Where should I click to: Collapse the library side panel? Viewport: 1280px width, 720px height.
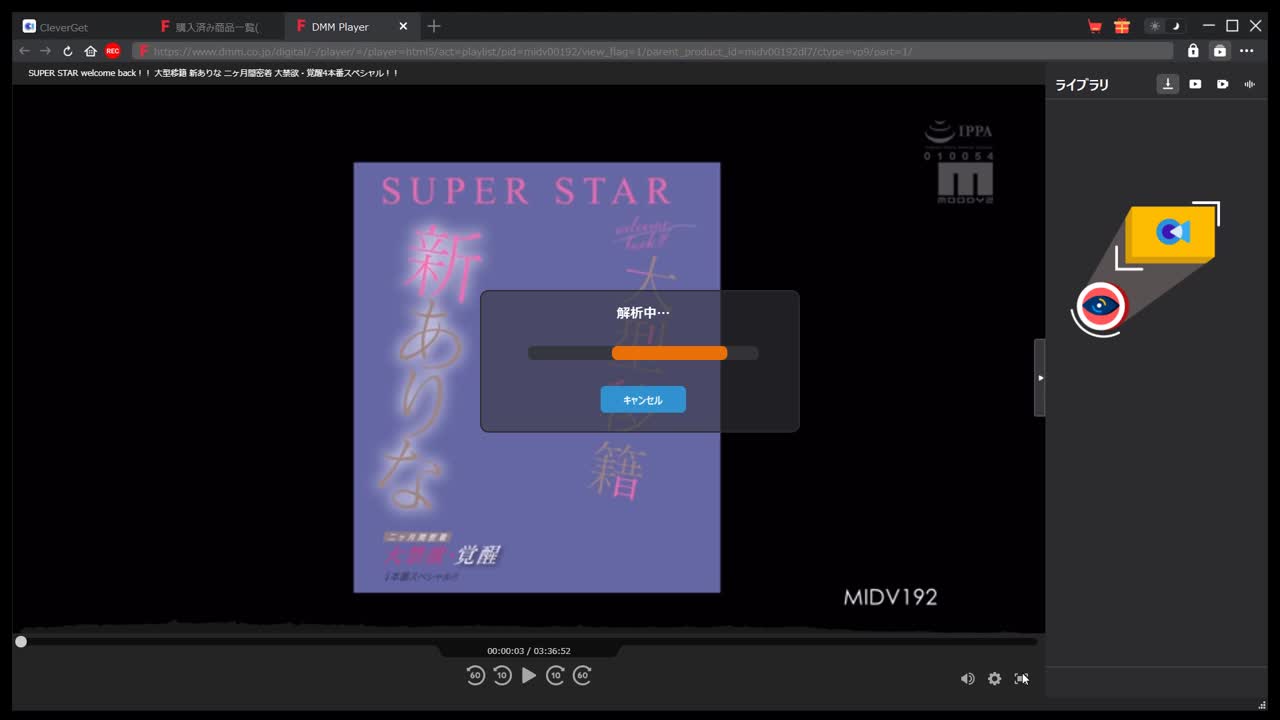pos(1040,378)
